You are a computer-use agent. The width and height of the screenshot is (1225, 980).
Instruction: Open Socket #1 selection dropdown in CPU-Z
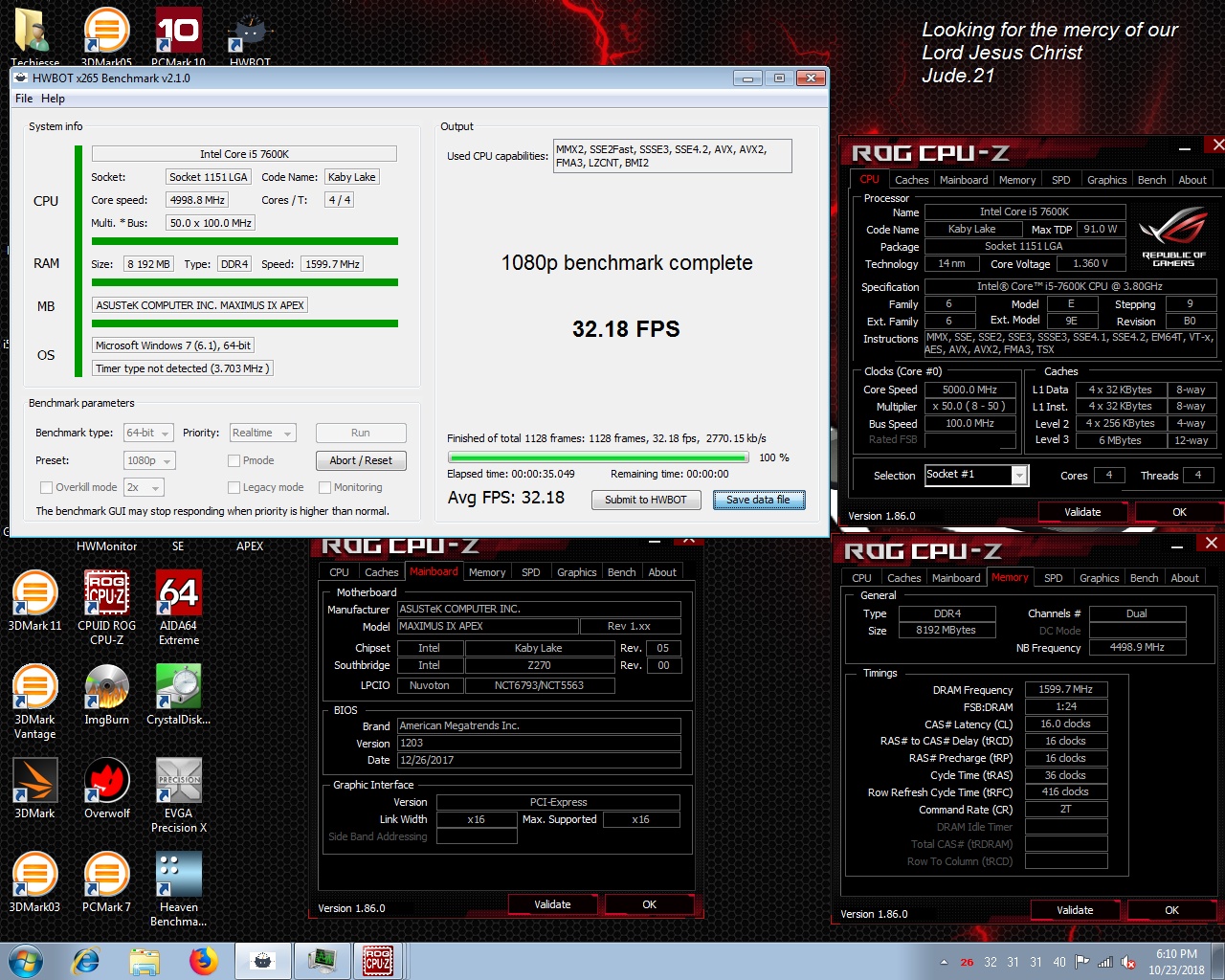pyautogui.click(x=976, y=475)
